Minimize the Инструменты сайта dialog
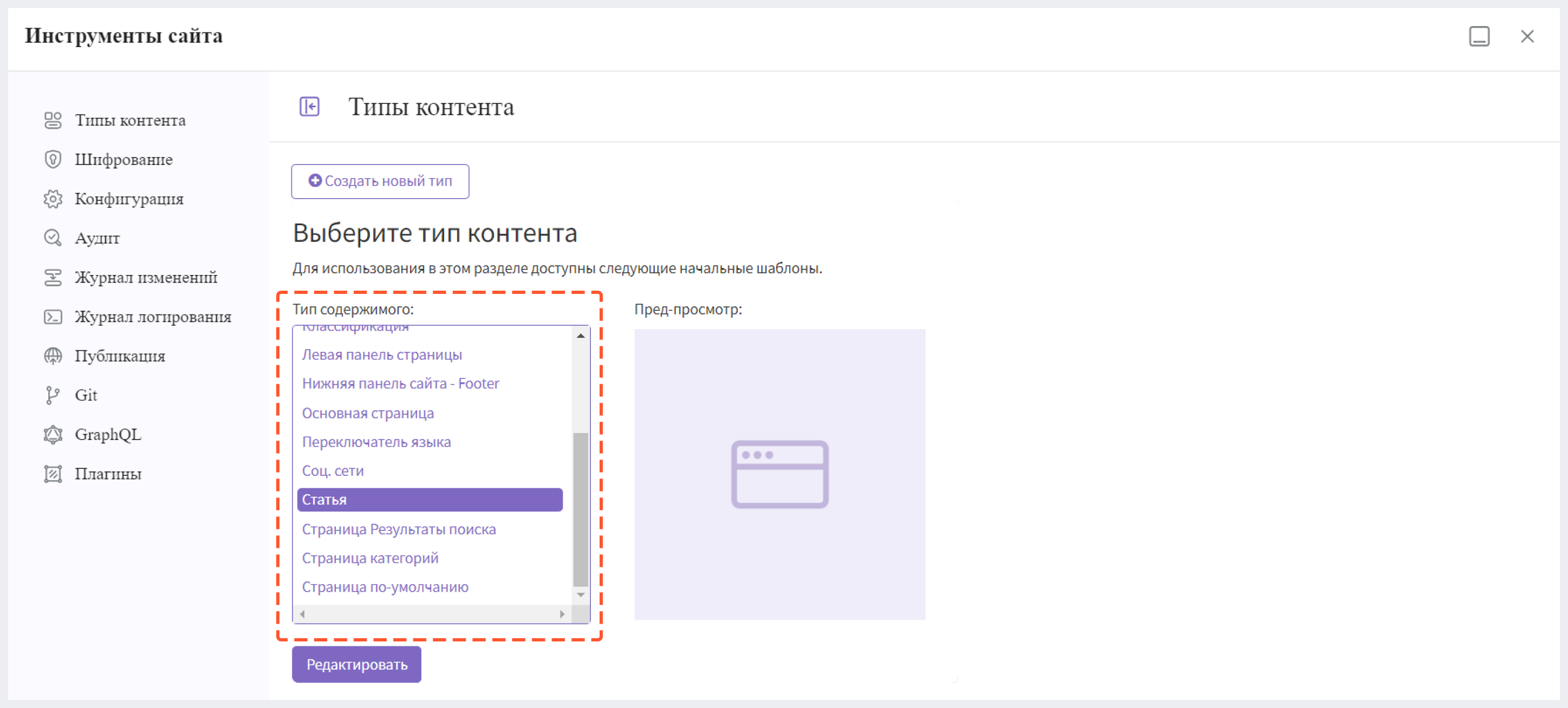 click(x=1479, y=36)
